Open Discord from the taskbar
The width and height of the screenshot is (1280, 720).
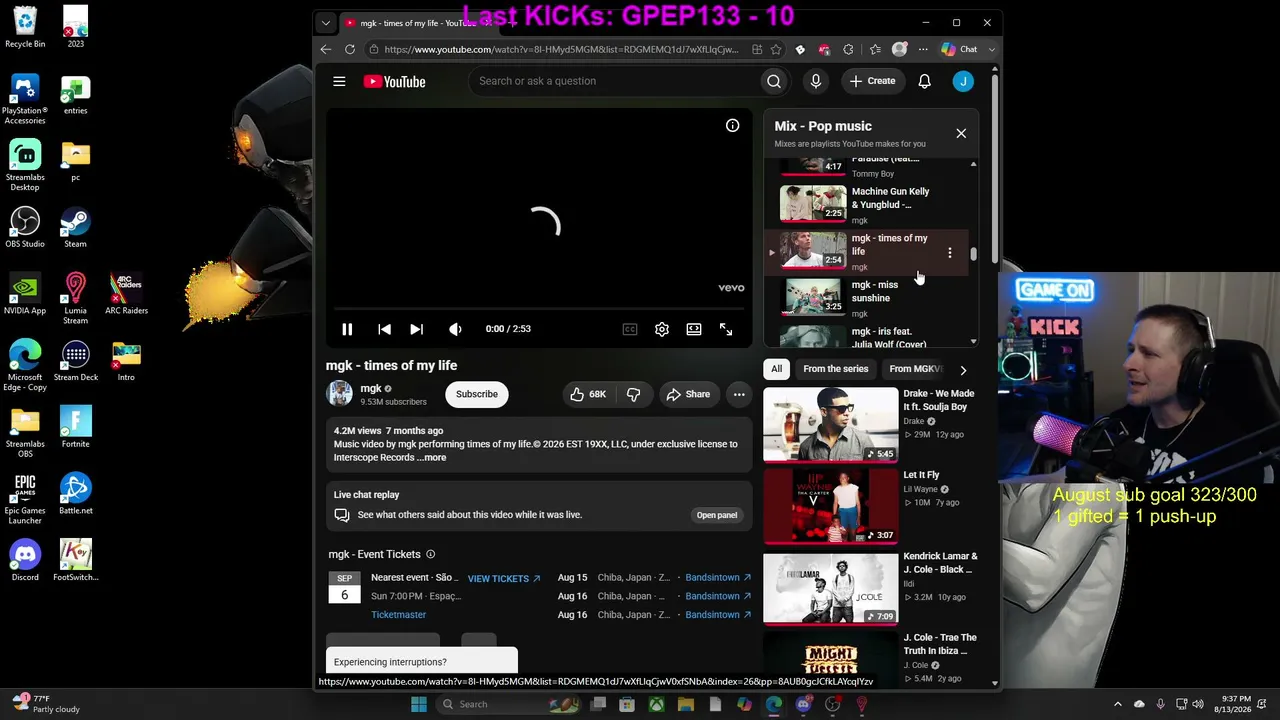[803, 704]
